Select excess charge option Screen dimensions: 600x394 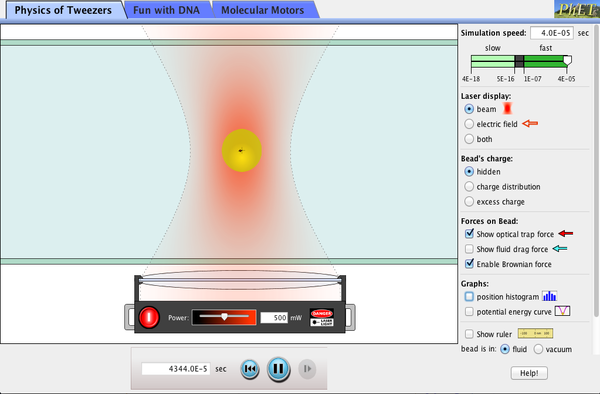pos(469,201)
